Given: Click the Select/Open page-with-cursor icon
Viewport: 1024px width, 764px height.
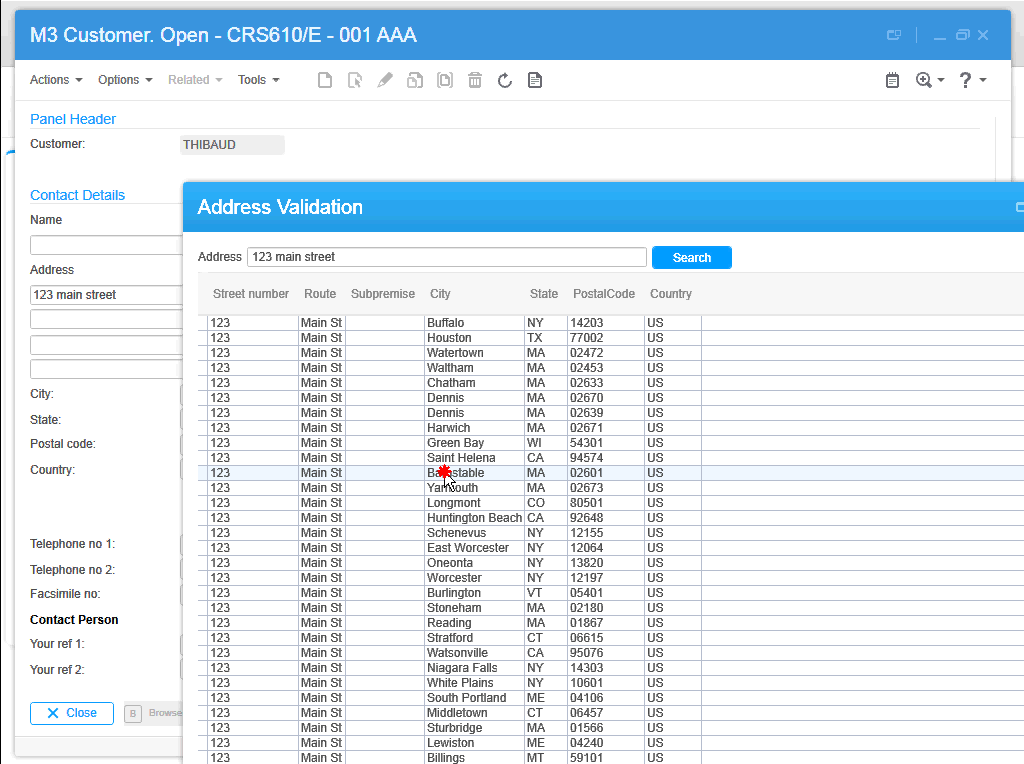Looking at the screenshot, I should [355, 80].
